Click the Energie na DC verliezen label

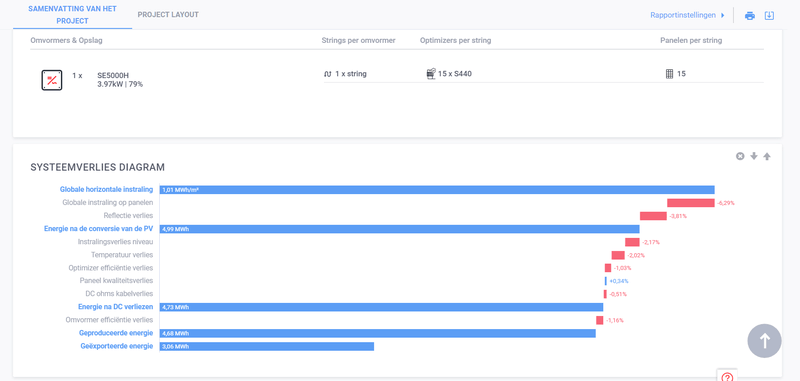point(115,307)
